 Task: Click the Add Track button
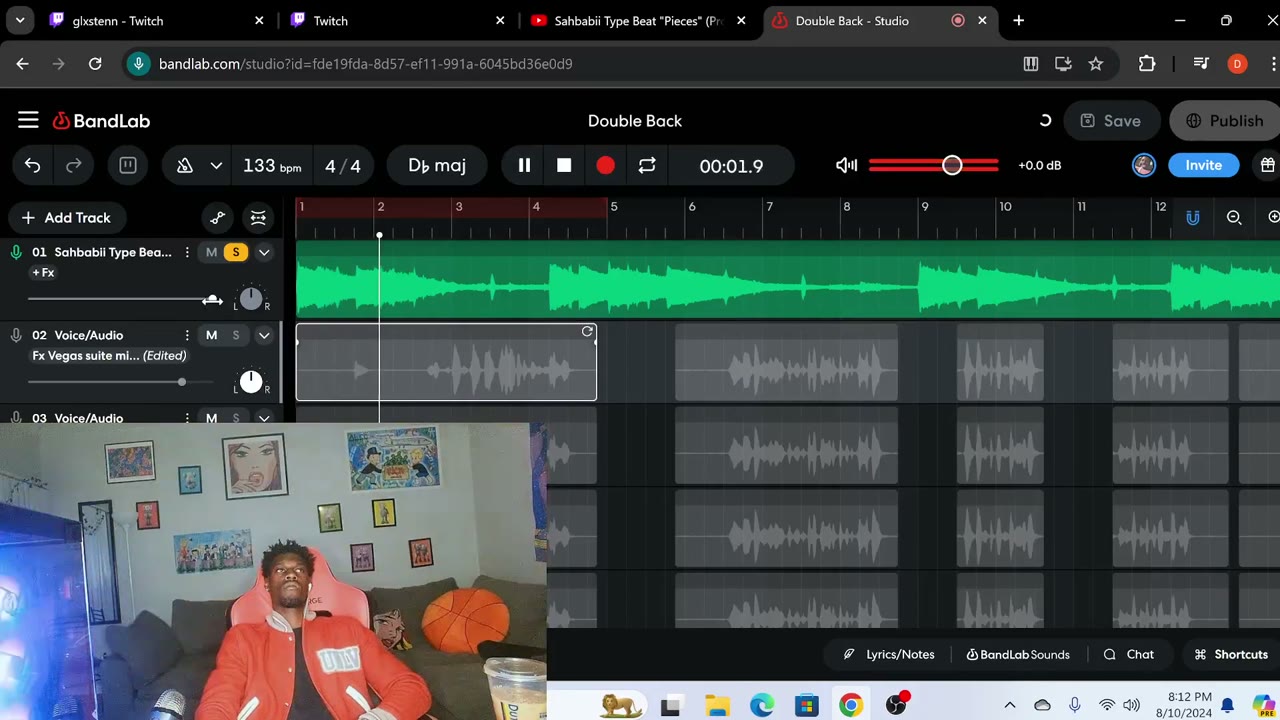point(66,218)
